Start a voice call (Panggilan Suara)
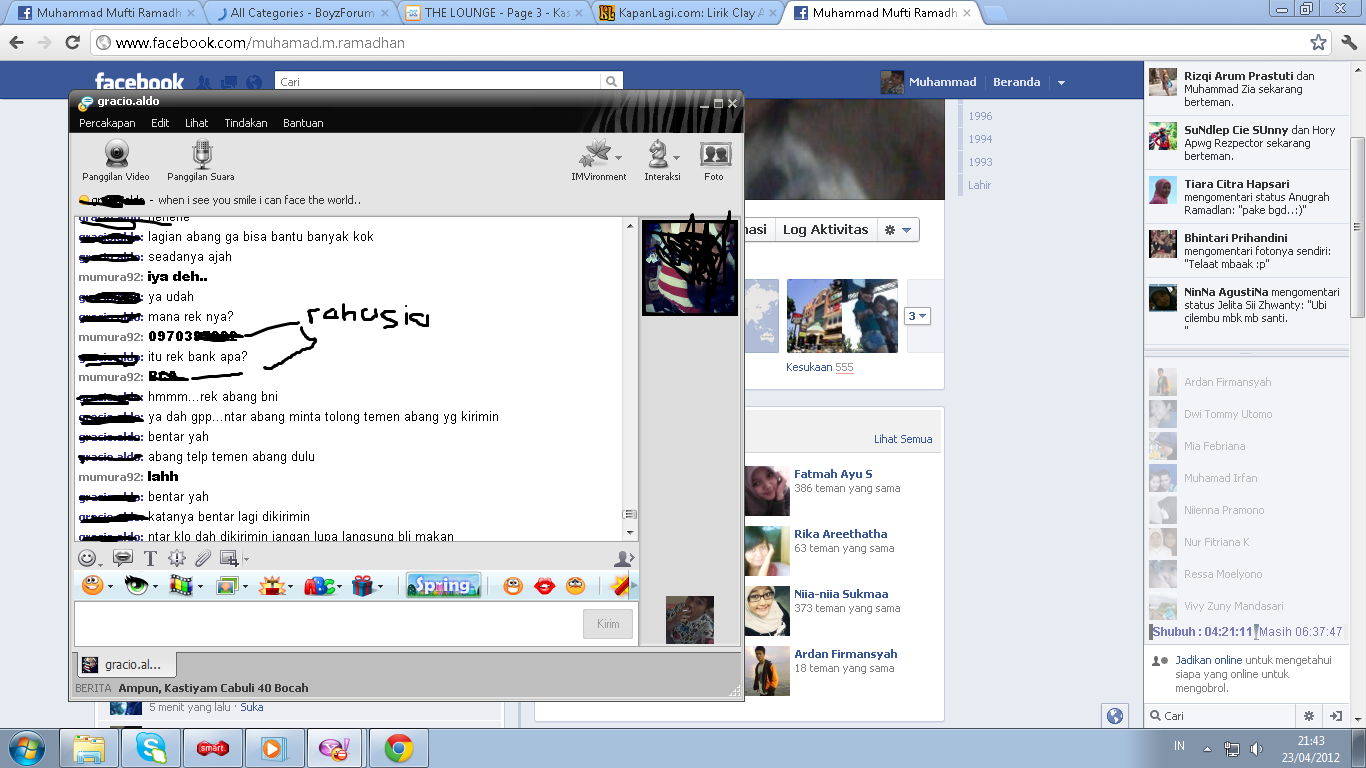1366x768 pixels. (x=201, y=160)
